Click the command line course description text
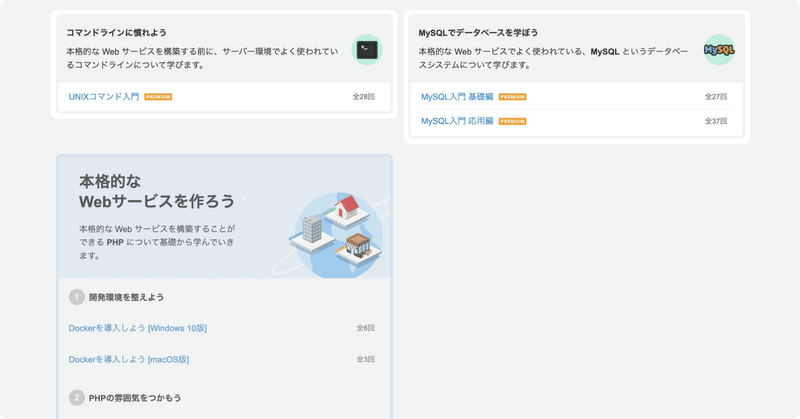Screen dimensions: 800x419 point(202,58)
